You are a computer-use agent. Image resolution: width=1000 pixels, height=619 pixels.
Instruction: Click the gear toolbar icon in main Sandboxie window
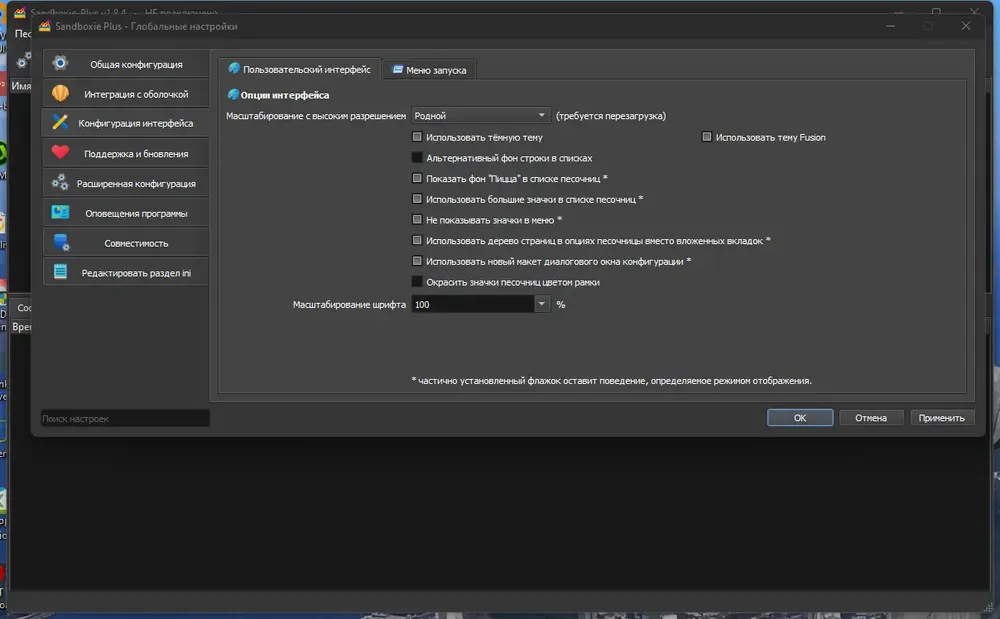click(24, 61)
